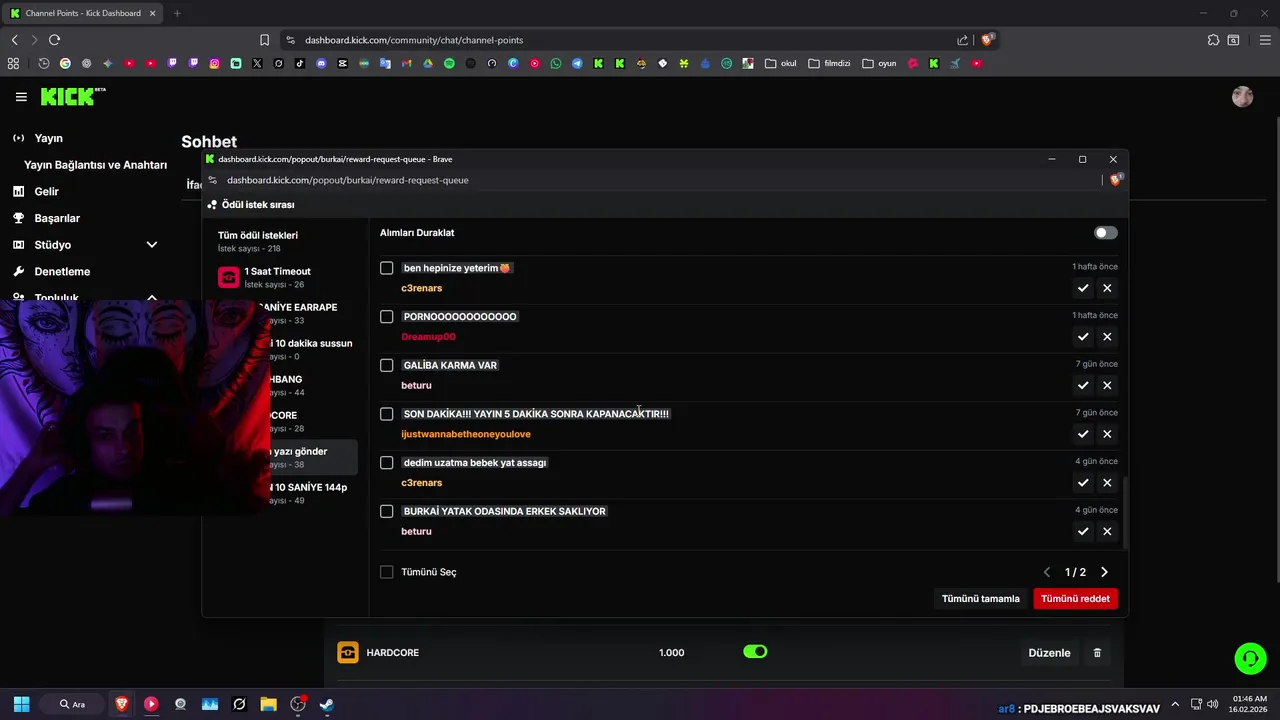The width and height of the screenshot is (1280, 720).
Task: Select Tüm ödül istekleri filter
Action: click(284, 241)
